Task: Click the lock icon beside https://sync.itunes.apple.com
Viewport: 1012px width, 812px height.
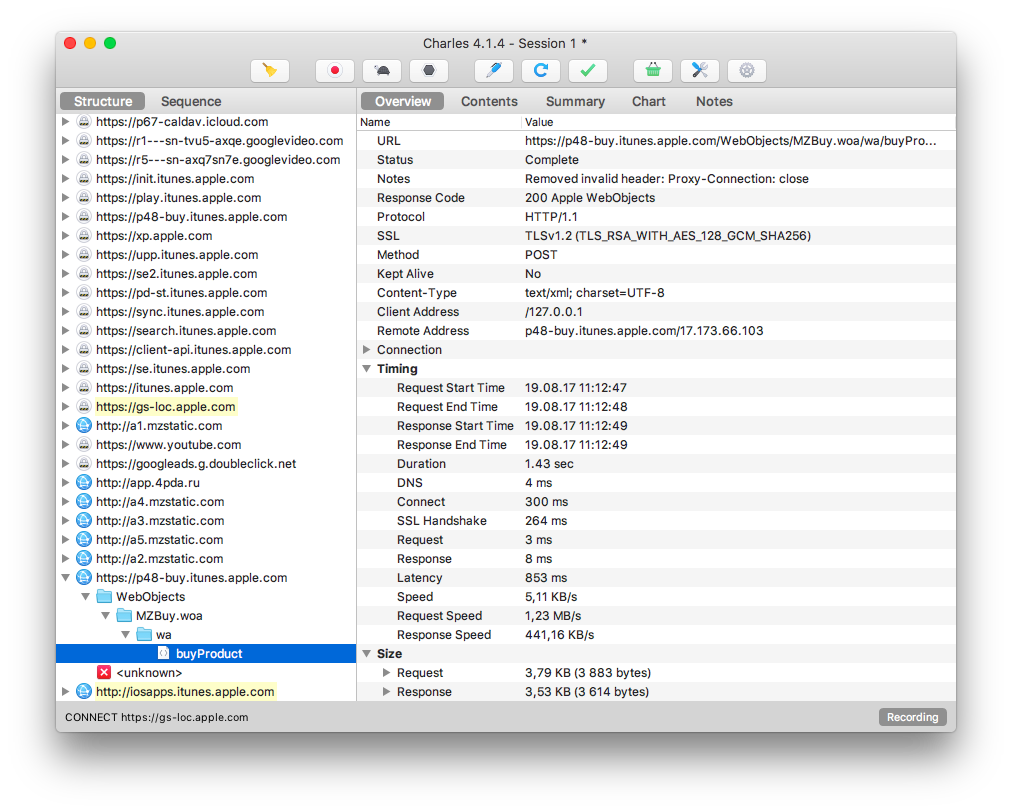Action: (x=84, y=312)
